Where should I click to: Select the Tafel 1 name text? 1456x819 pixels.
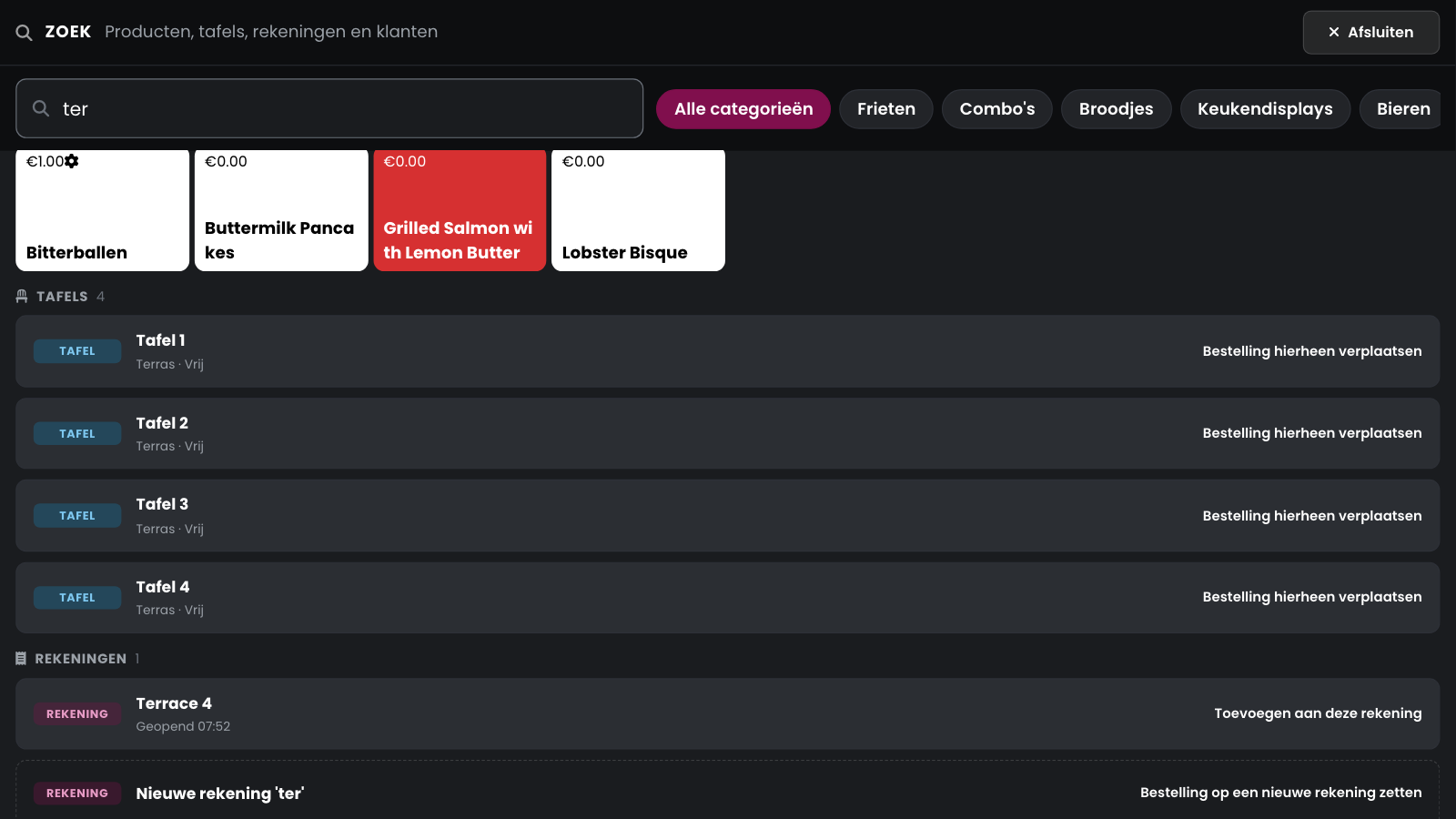click(x=161, y=340)
